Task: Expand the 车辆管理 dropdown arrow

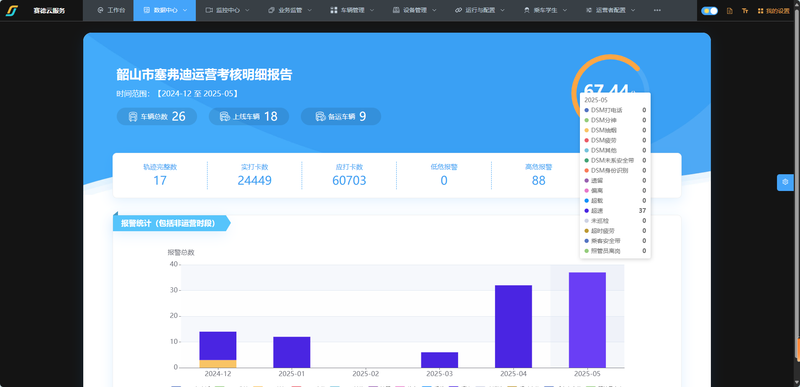Action: pyautogui.click(x=372, y=10)
